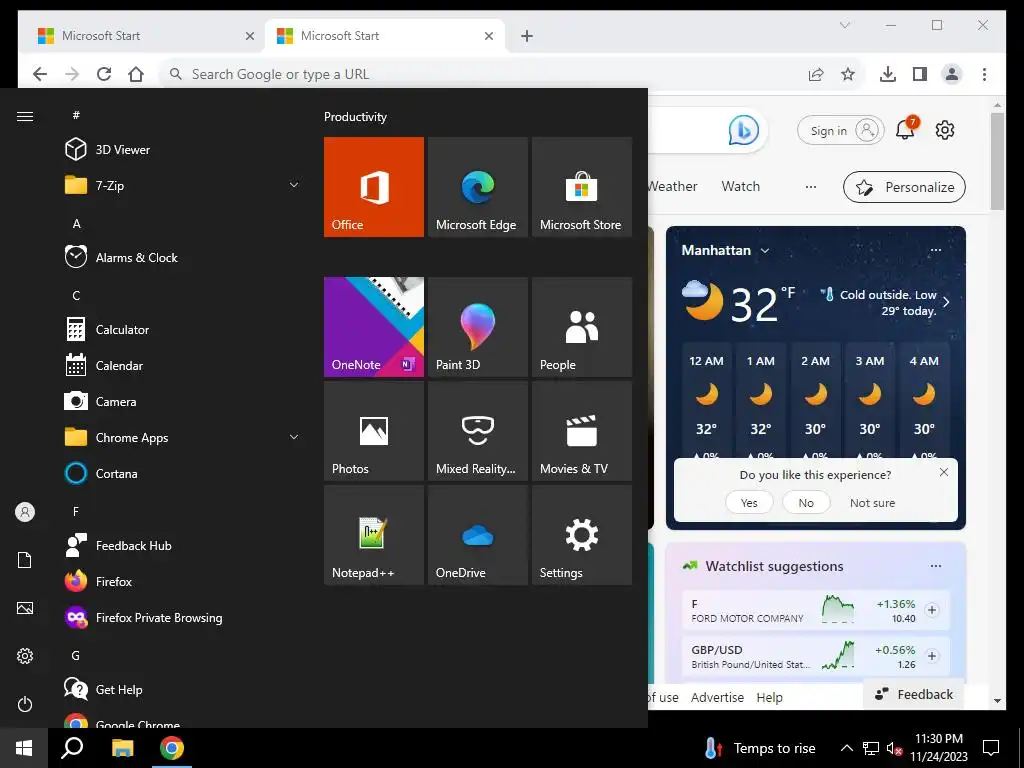Screen dimensions: 1024x768
Task: Open the Microsoft Store tile
Action: point(582,187)
